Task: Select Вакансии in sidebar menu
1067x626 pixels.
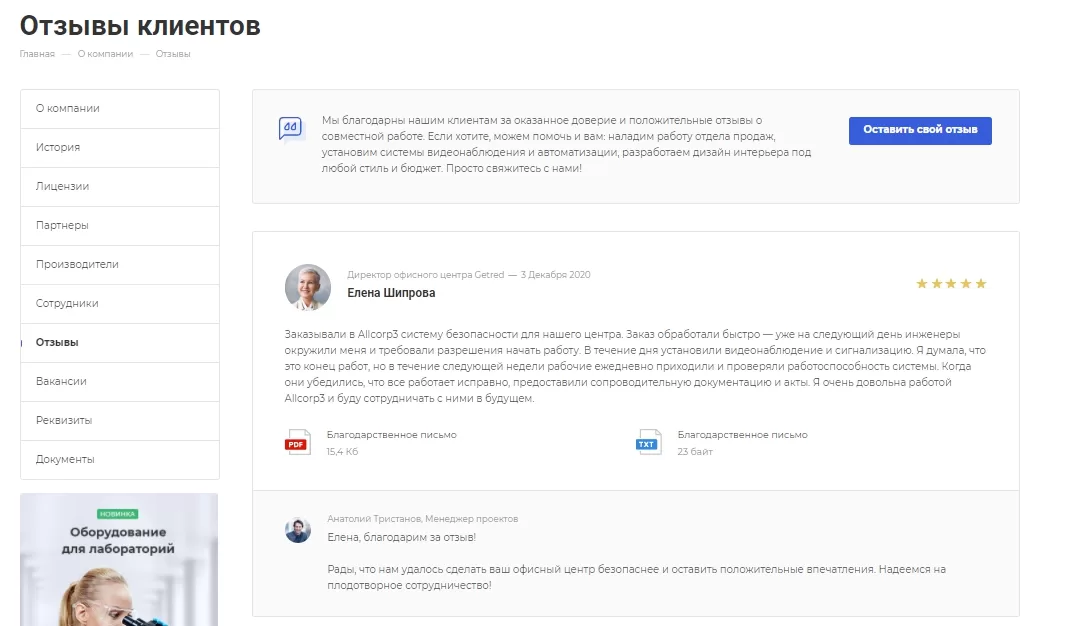Action: (120, 382)
